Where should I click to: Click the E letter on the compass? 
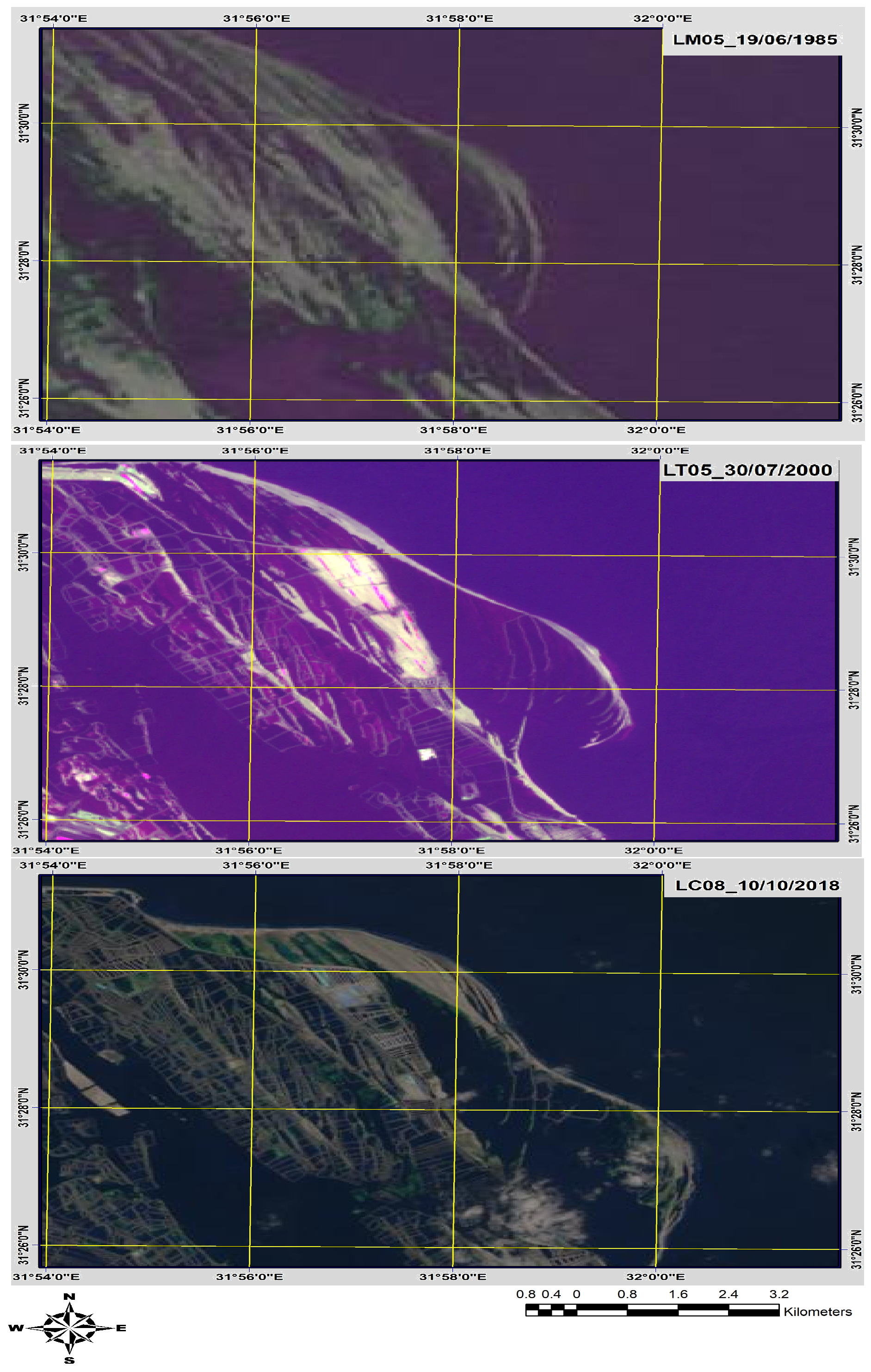121,1328
